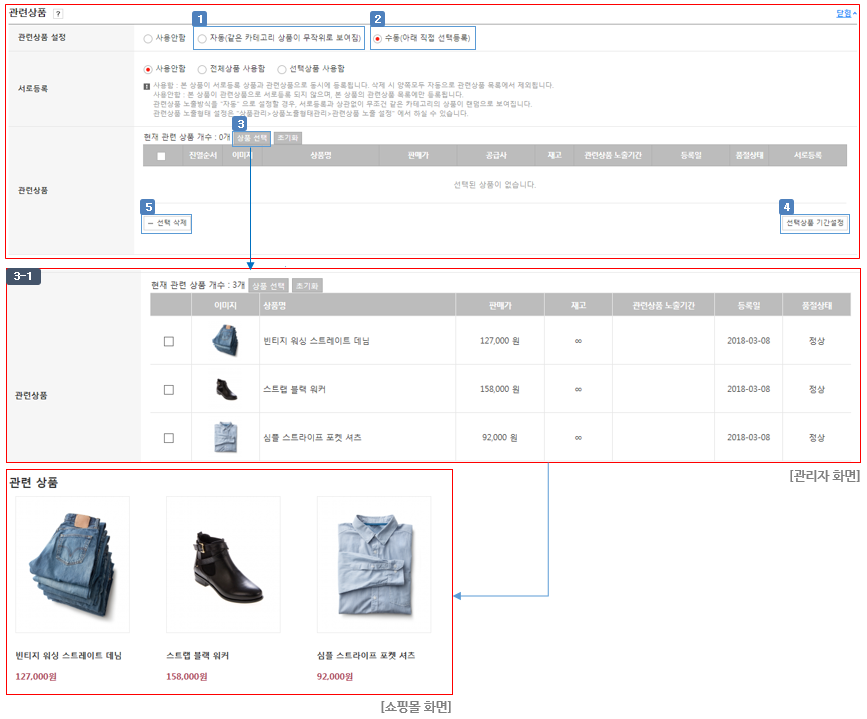
Task: Check the box for 빈티지 워싱 스트레이트 데님
Action: (169, 341)
